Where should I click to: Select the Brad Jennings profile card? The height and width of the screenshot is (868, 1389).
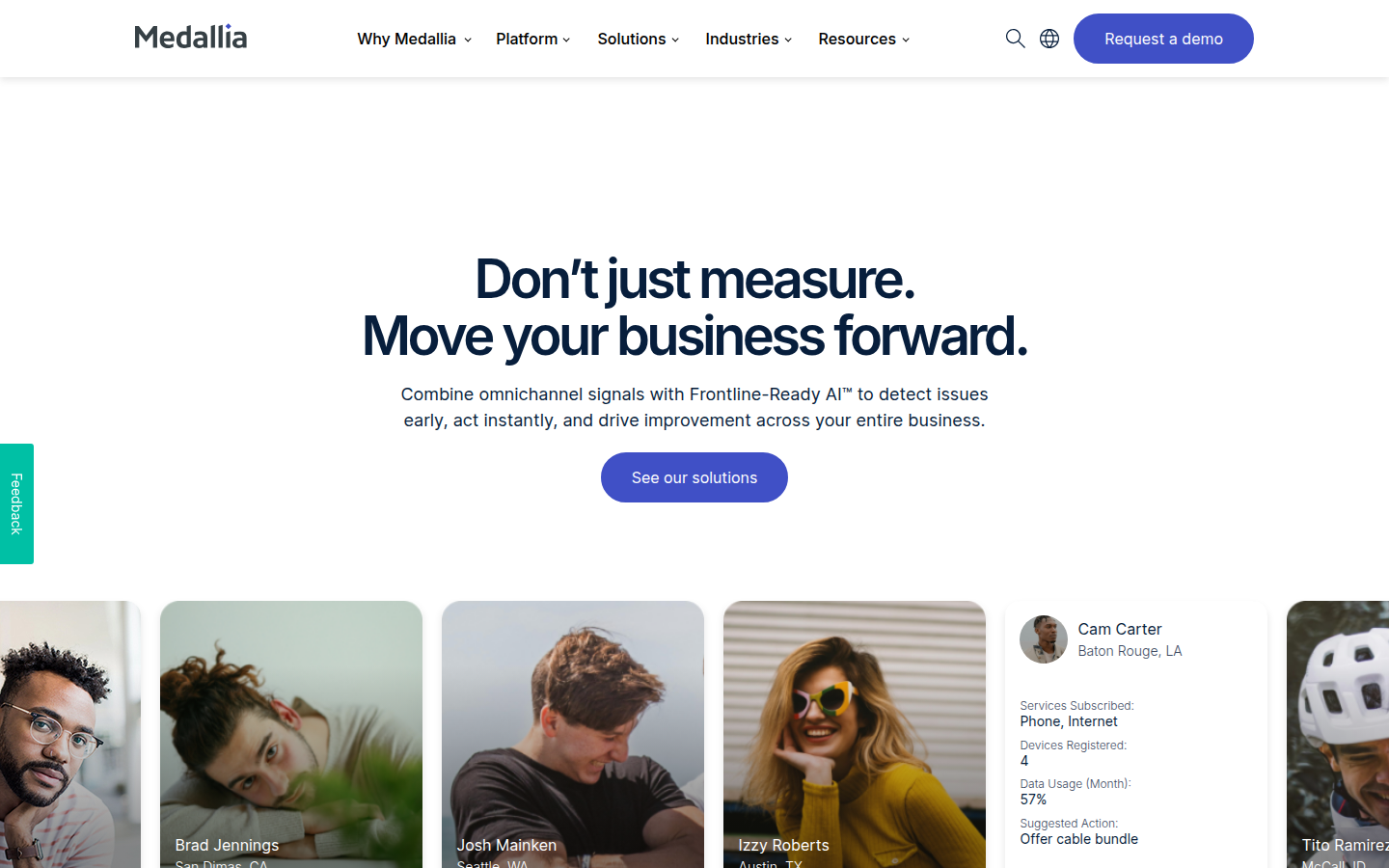(291, 734)
